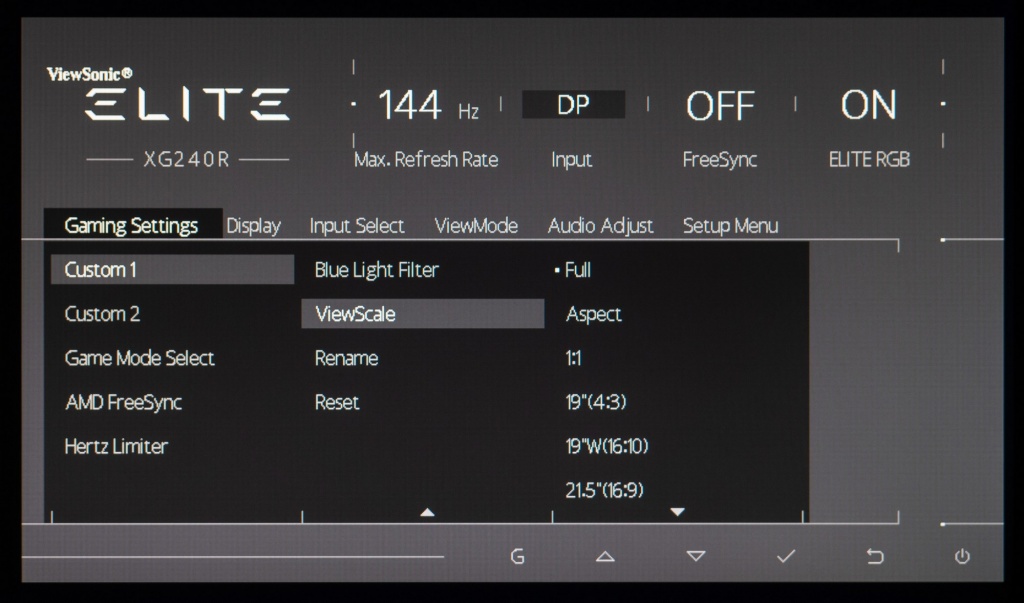Select the Custom 2 entry

[102, 314]
